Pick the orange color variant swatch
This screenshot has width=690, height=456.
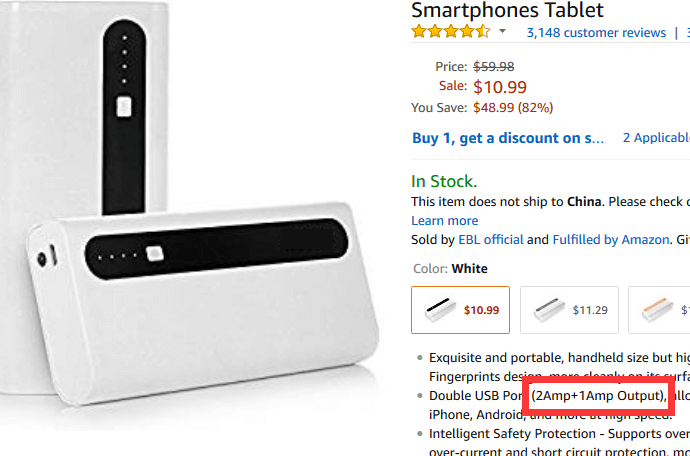click(x=659, y=310)
